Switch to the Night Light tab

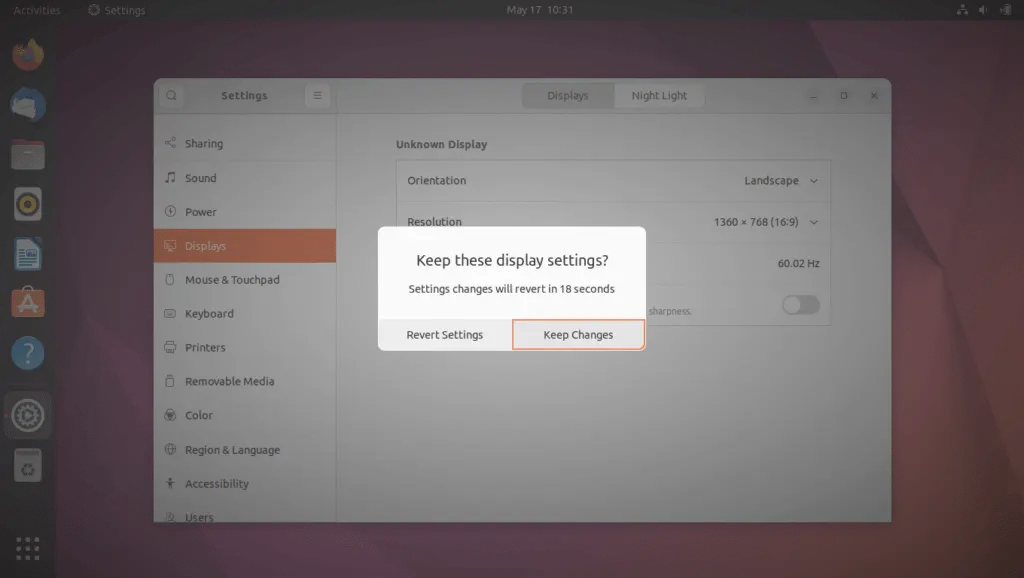tap(658, 95)
